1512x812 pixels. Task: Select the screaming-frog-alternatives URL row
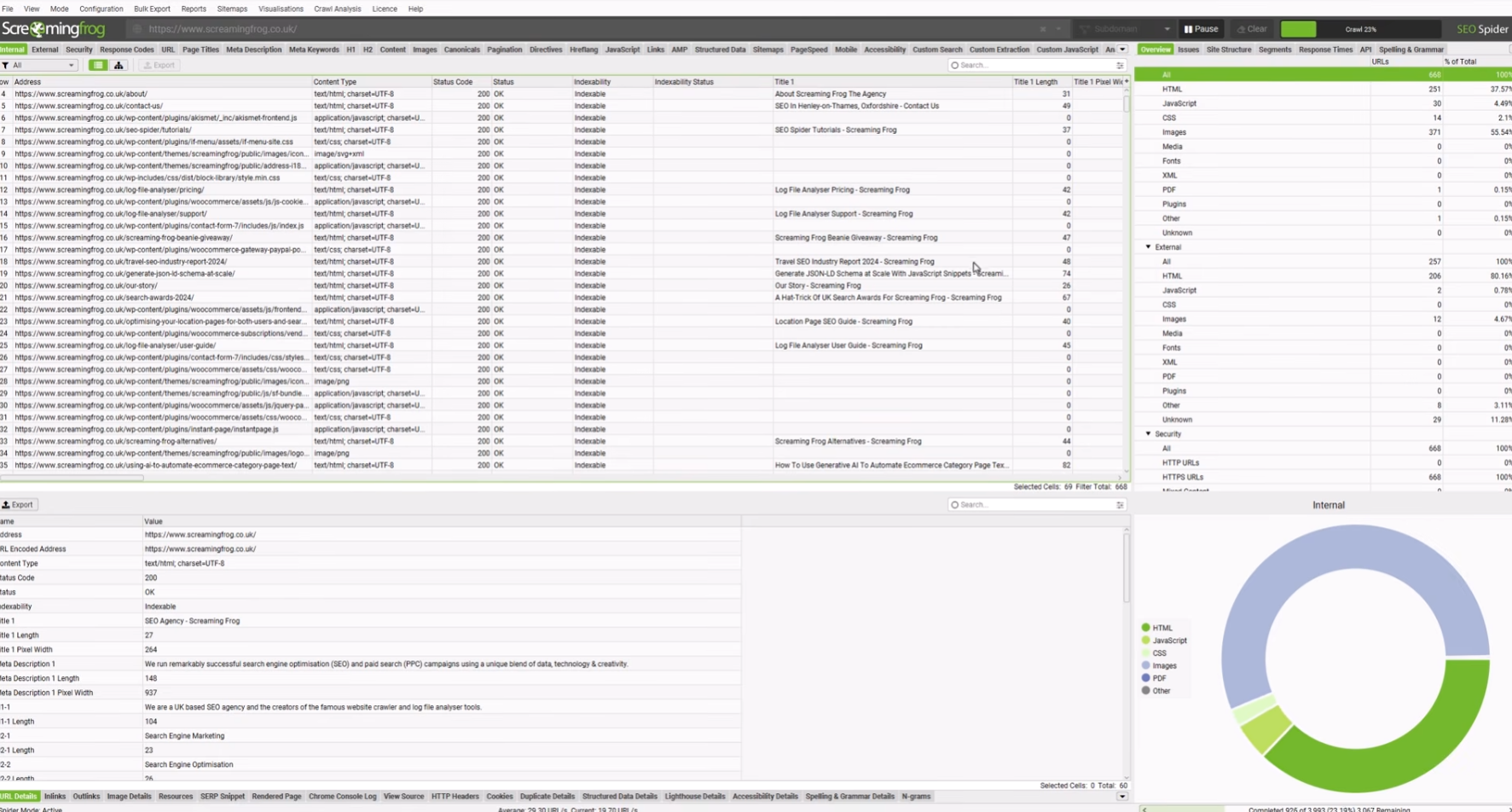(563, 441)
